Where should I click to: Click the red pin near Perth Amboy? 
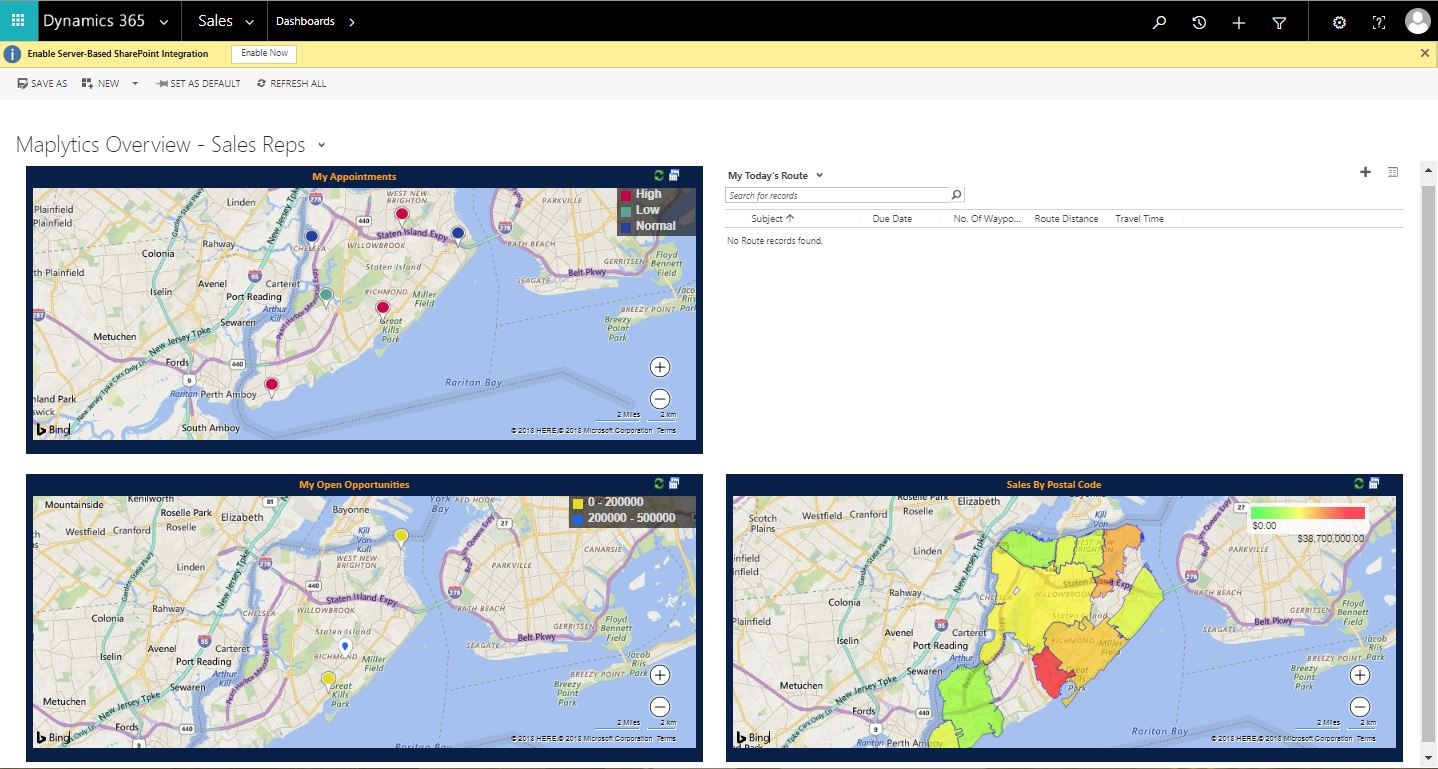click(271, 386)
